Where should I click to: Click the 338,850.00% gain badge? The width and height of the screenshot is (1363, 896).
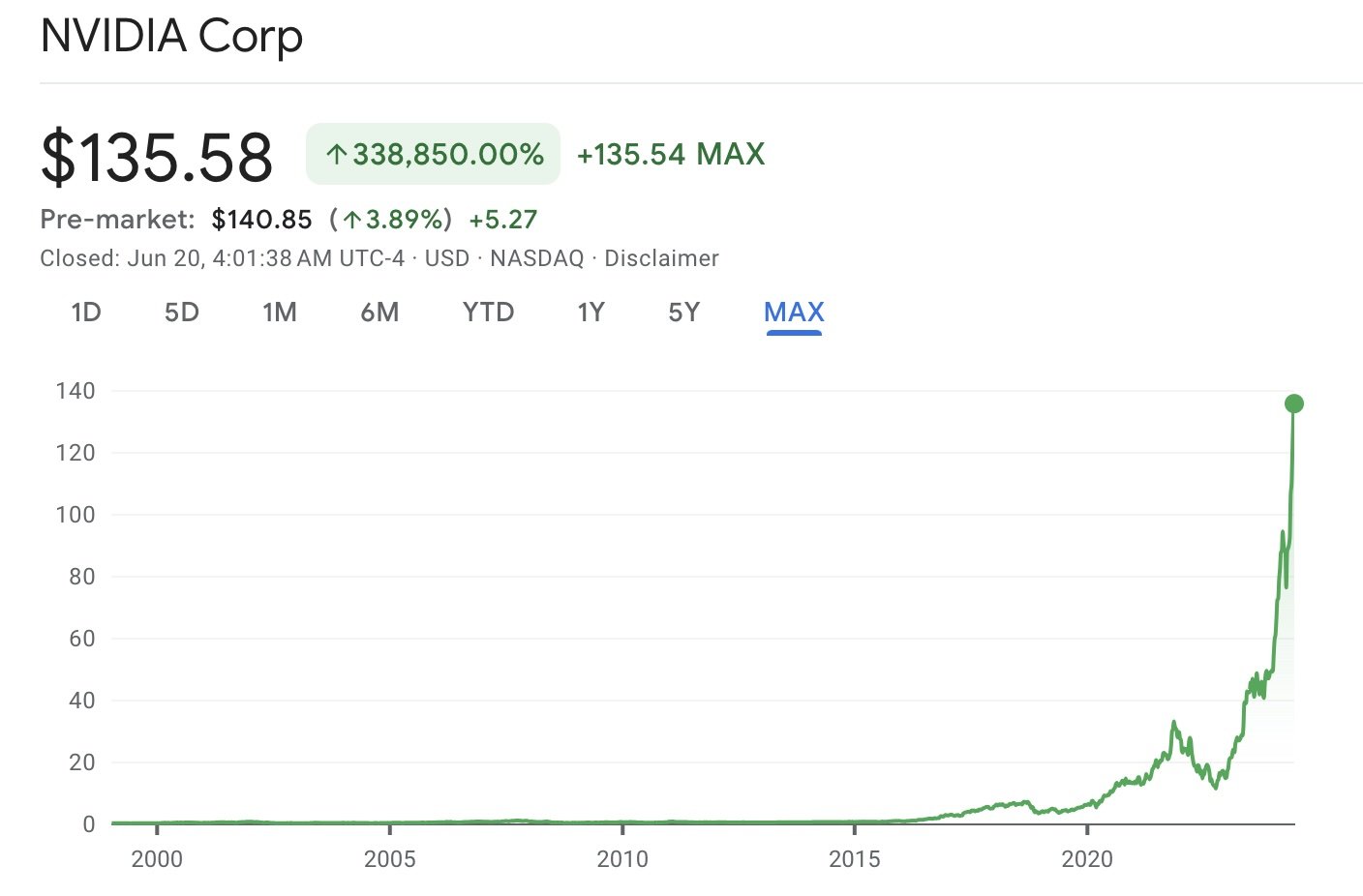click(433, 154)
